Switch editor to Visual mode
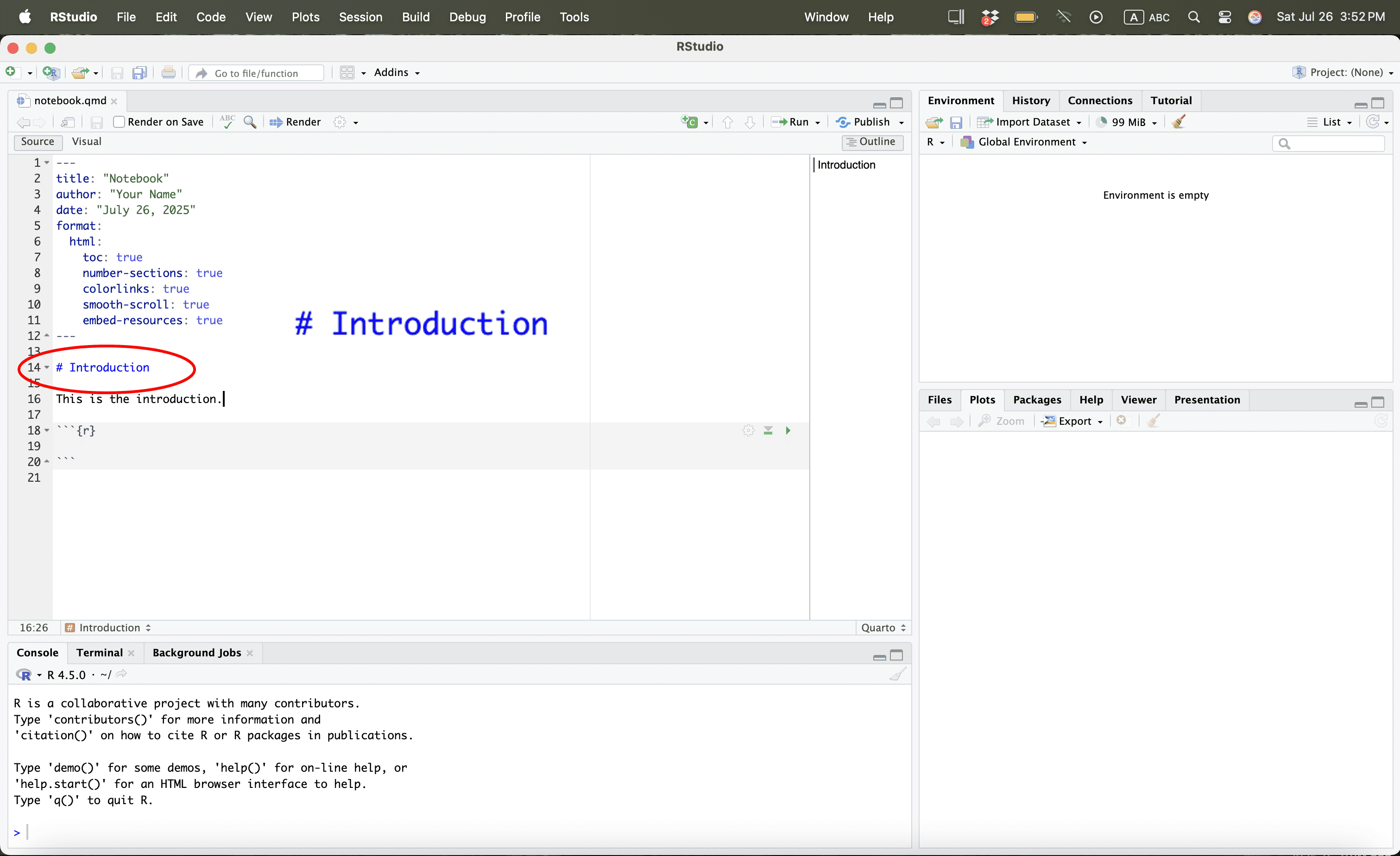Image resolution: width=1400 pixels, height=856 pixels. pos(86,141)
